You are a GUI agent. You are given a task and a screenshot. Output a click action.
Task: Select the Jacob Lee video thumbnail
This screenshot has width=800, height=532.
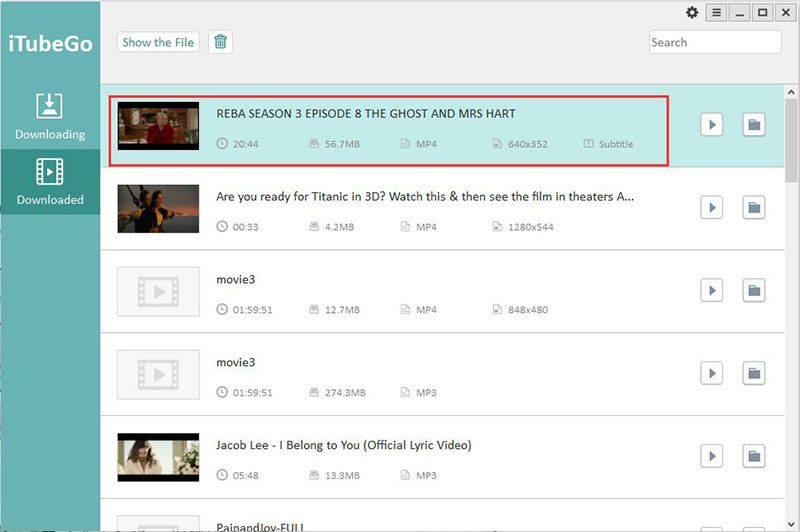[158, 457]
